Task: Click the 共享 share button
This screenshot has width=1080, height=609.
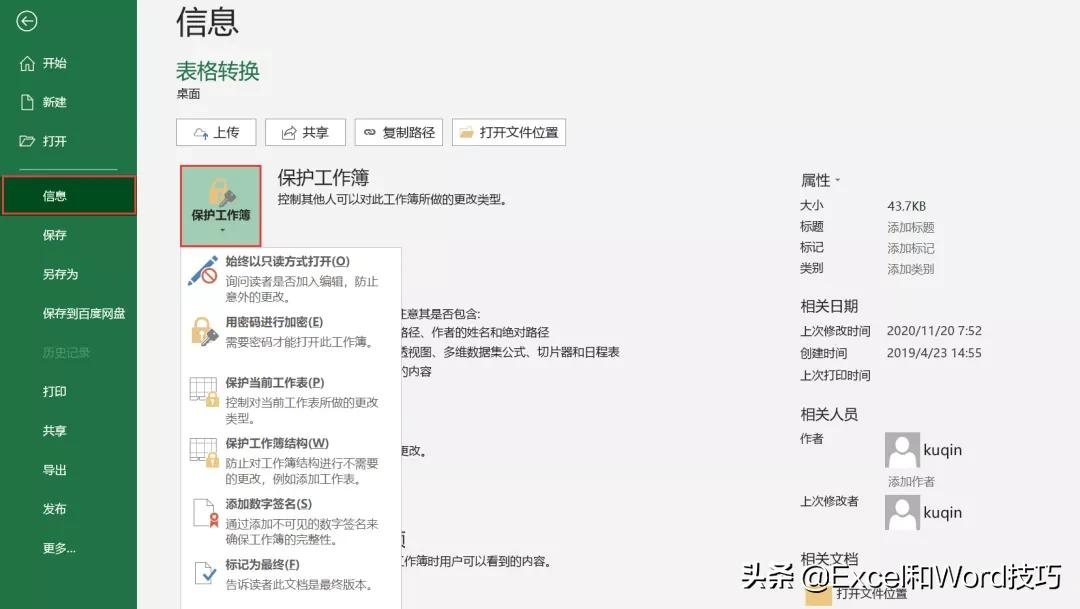Action: click(x=305, y=131)
